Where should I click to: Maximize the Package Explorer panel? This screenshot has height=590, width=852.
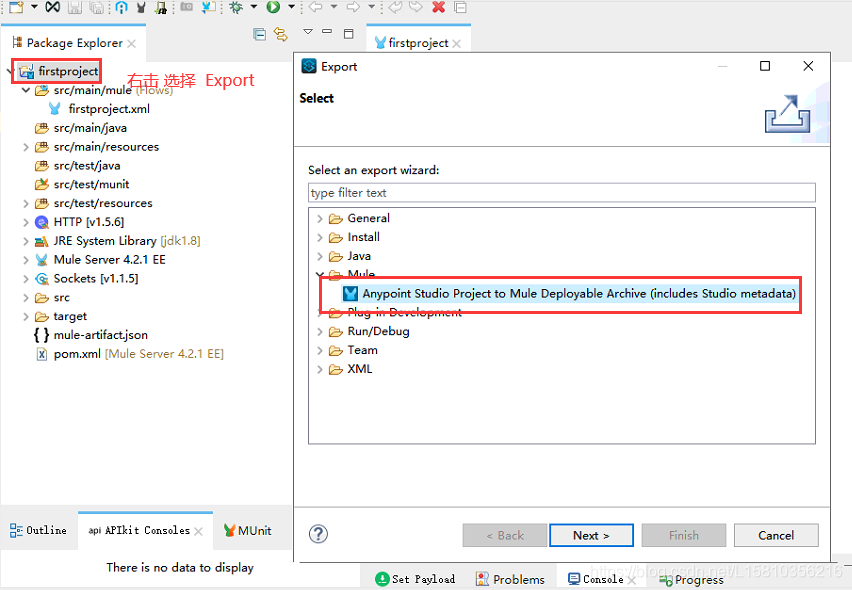(349, 34)
